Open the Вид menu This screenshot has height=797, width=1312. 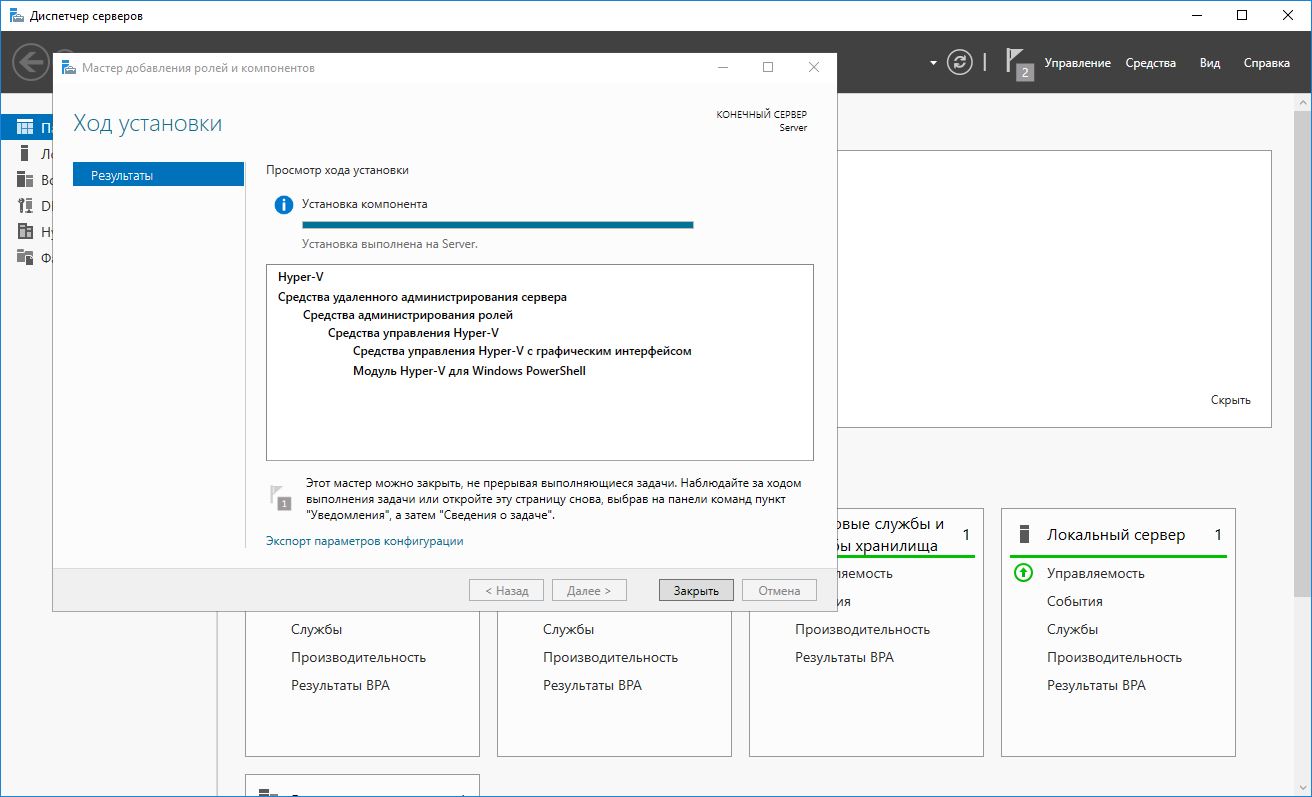point(1209,63)
